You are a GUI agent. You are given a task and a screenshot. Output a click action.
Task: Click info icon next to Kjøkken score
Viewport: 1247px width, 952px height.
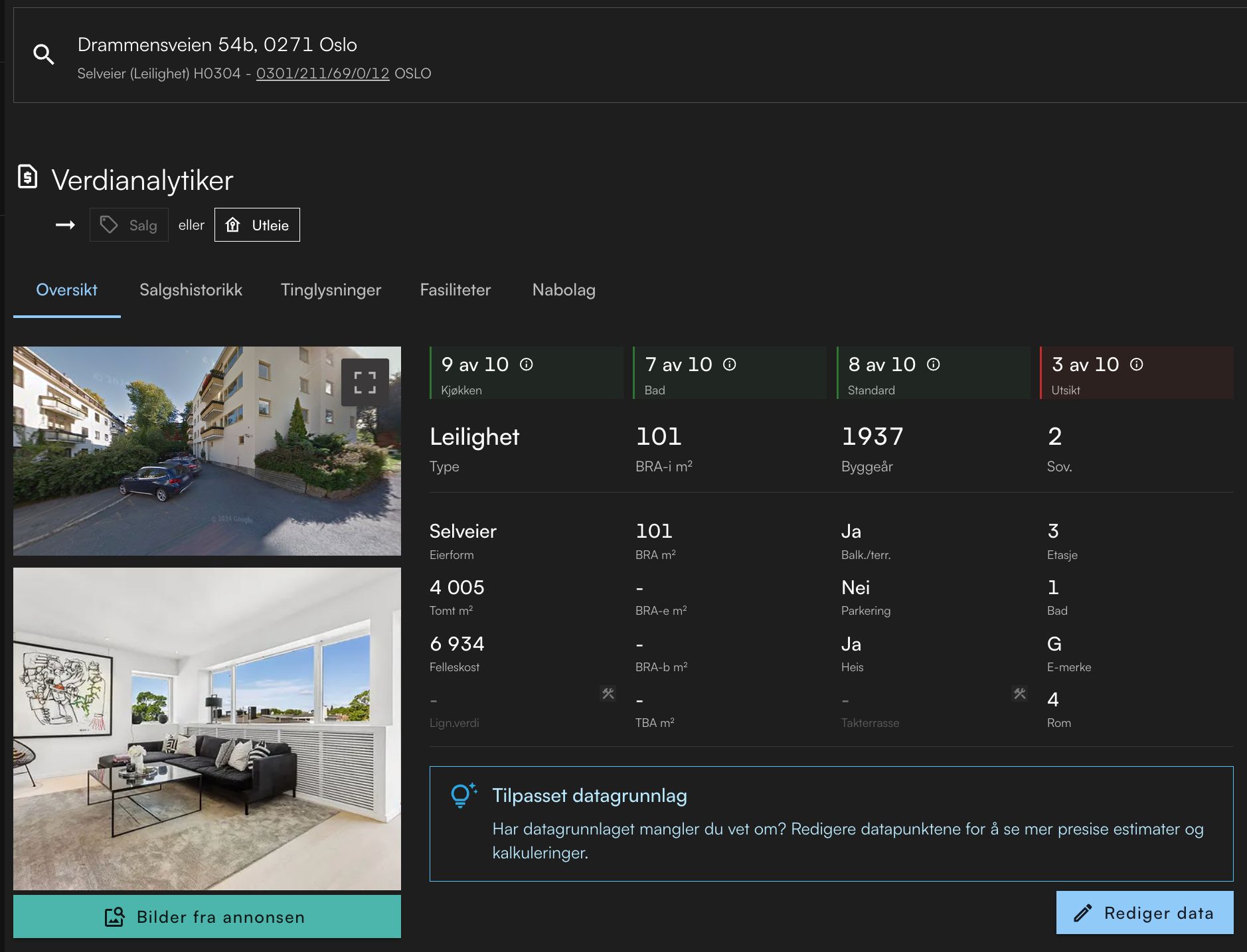526,364
